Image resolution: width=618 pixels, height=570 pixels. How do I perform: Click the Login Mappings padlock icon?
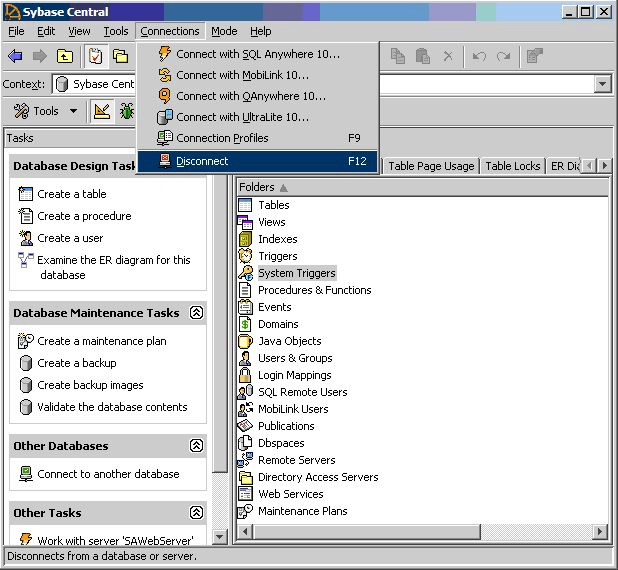coord(246,375)
